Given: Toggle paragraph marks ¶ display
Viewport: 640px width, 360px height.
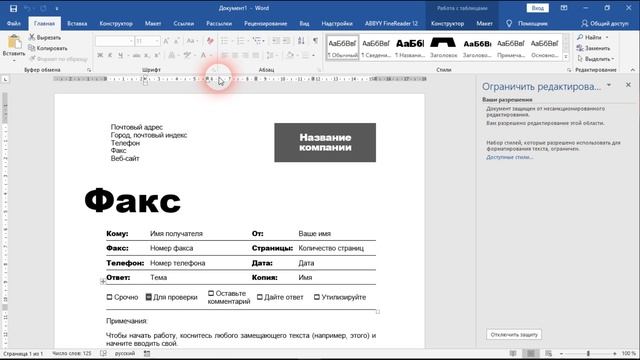Looking at the screenshot, I should click(315, 41).
